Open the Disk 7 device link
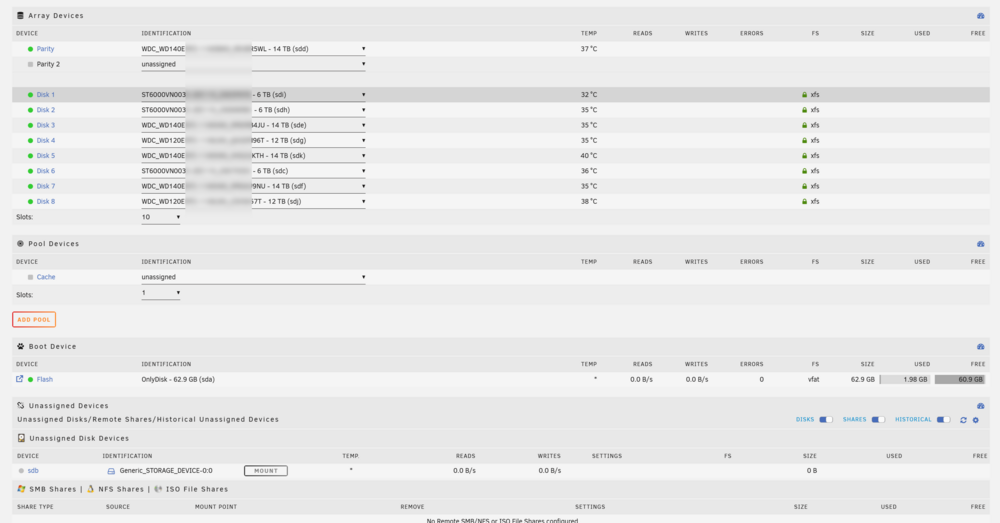The image size is (1000, 523). pyautogui.click(x=45, y=187)
